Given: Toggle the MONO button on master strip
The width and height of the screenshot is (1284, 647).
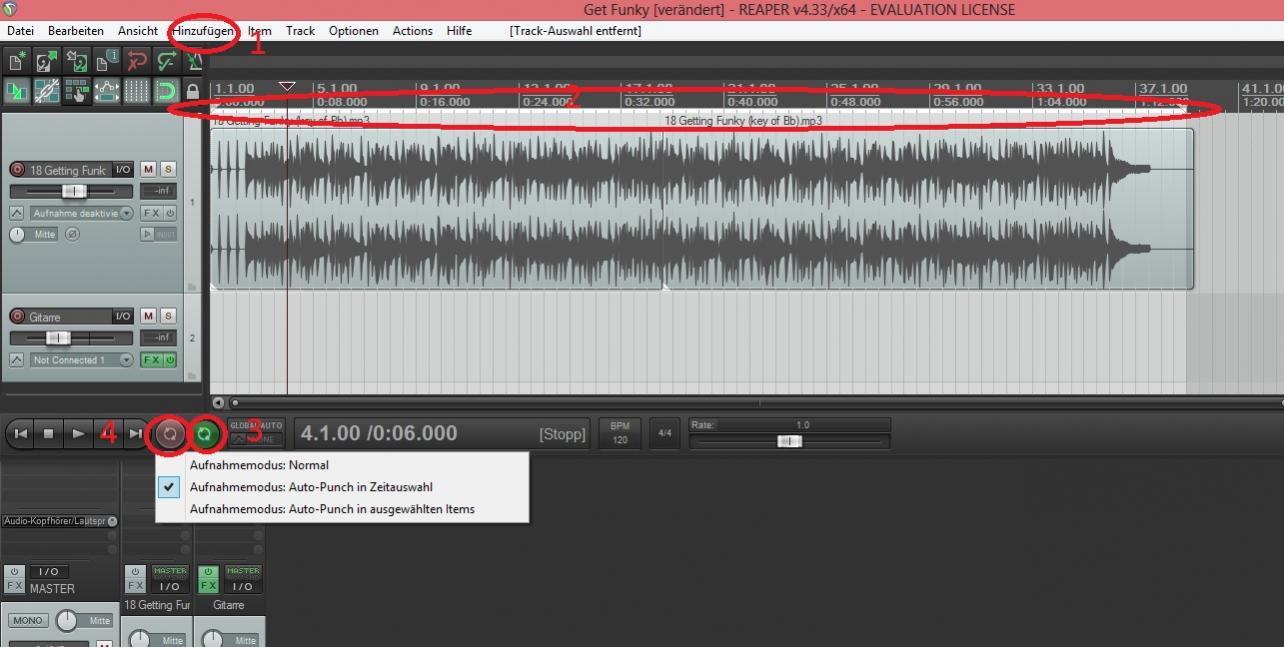Looking at the screenshot, I should click(27, 621).
